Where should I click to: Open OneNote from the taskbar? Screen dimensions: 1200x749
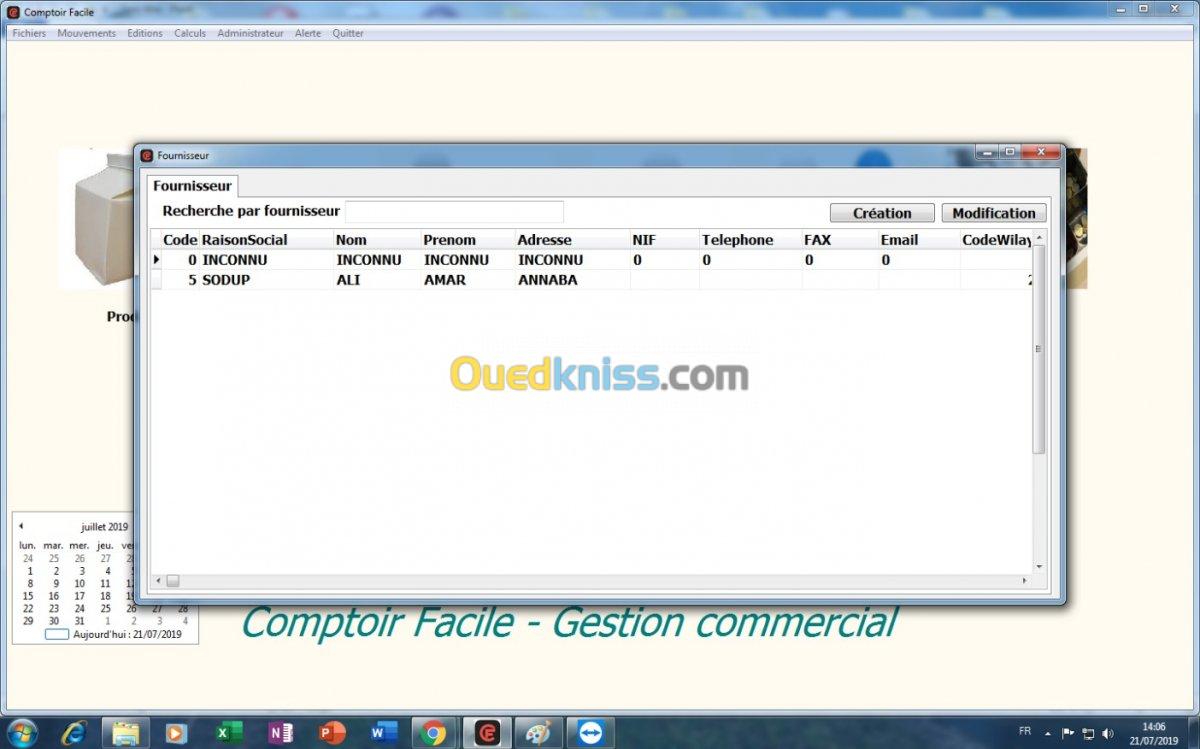(280, 733)
